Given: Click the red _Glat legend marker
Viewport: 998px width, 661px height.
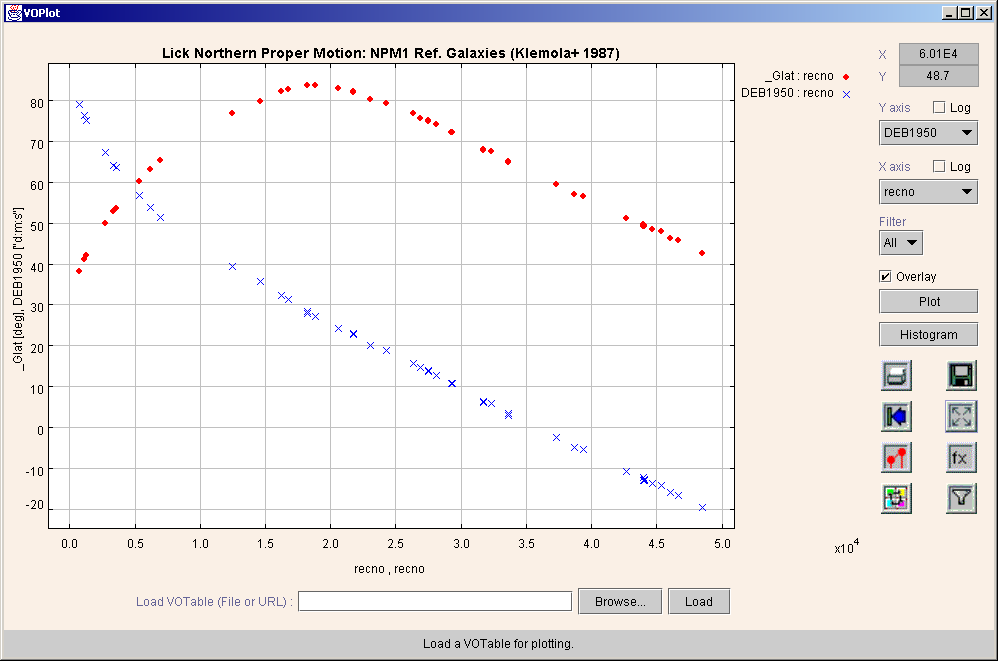Looking at the screenshot, I should tap(846, 77).
